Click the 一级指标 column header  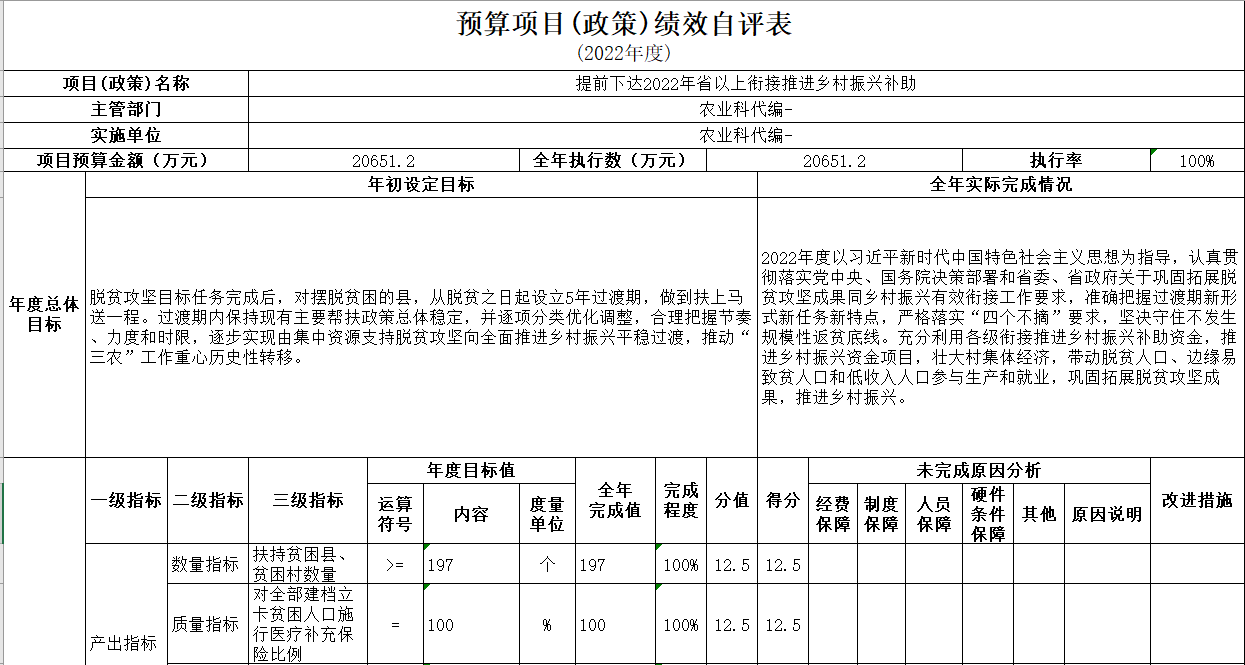click(126, 501)
